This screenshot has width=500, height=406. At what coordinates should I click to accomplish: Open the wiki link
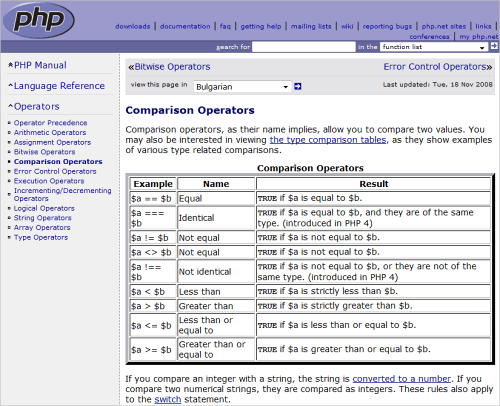[347, 26]
